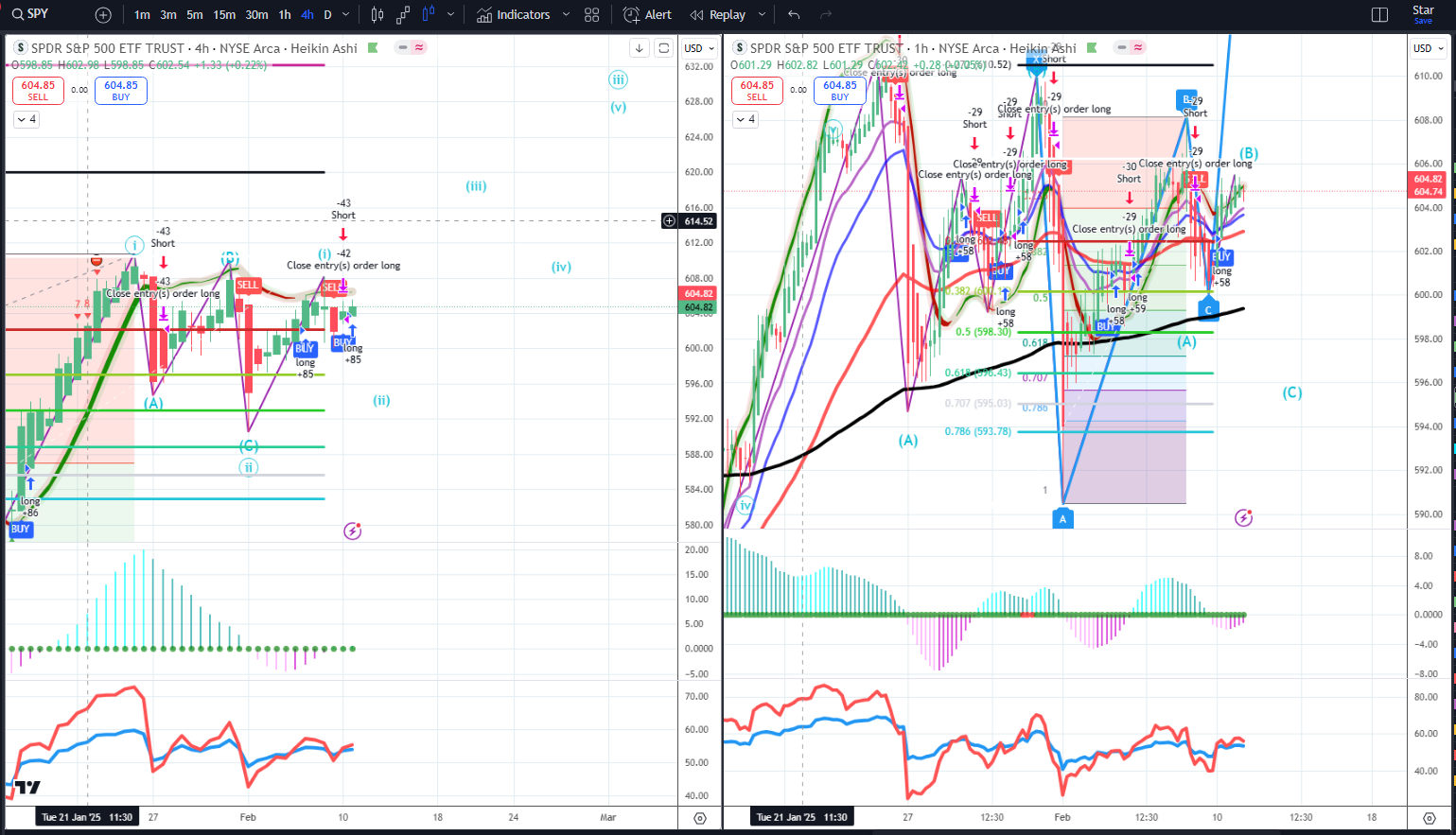1456x835 pixels.
Task: Click the circled wave ii label on 4h chart
Action: coord(248,467)
